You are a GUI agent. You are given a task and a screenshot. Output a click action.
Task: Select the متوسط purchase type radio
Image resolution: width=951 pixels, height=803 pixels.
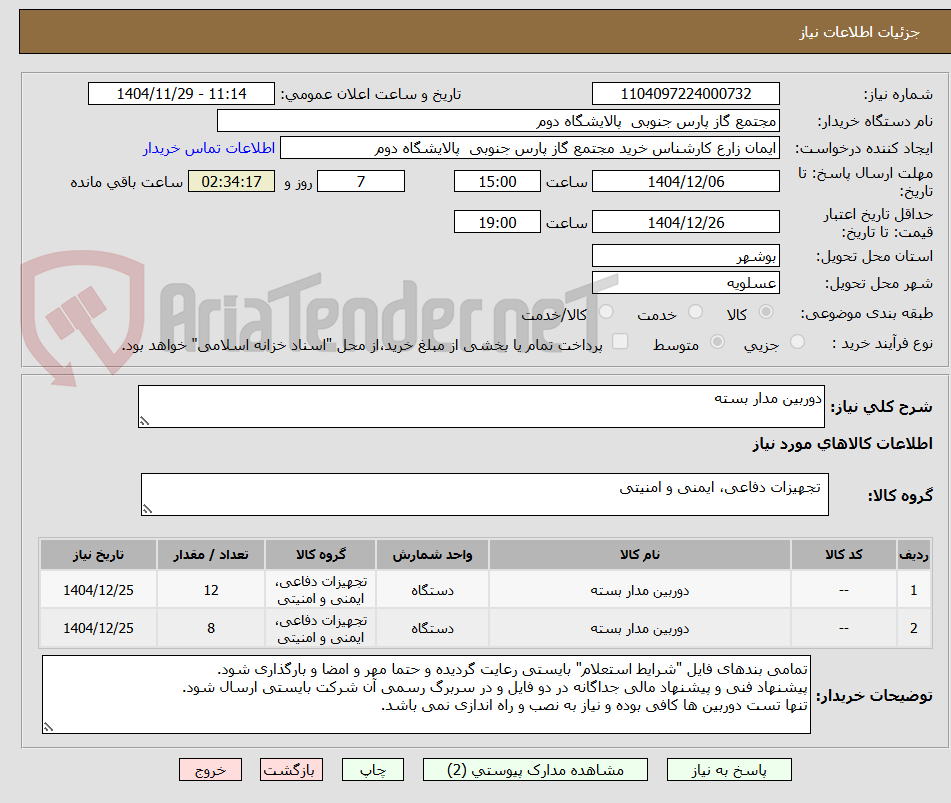tap(717, 342)
